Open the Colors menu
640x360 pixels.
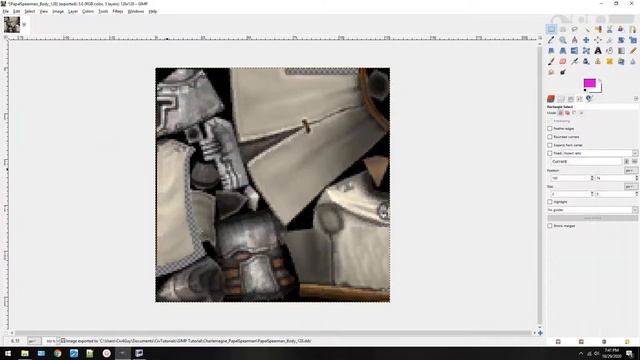(88, 11)
